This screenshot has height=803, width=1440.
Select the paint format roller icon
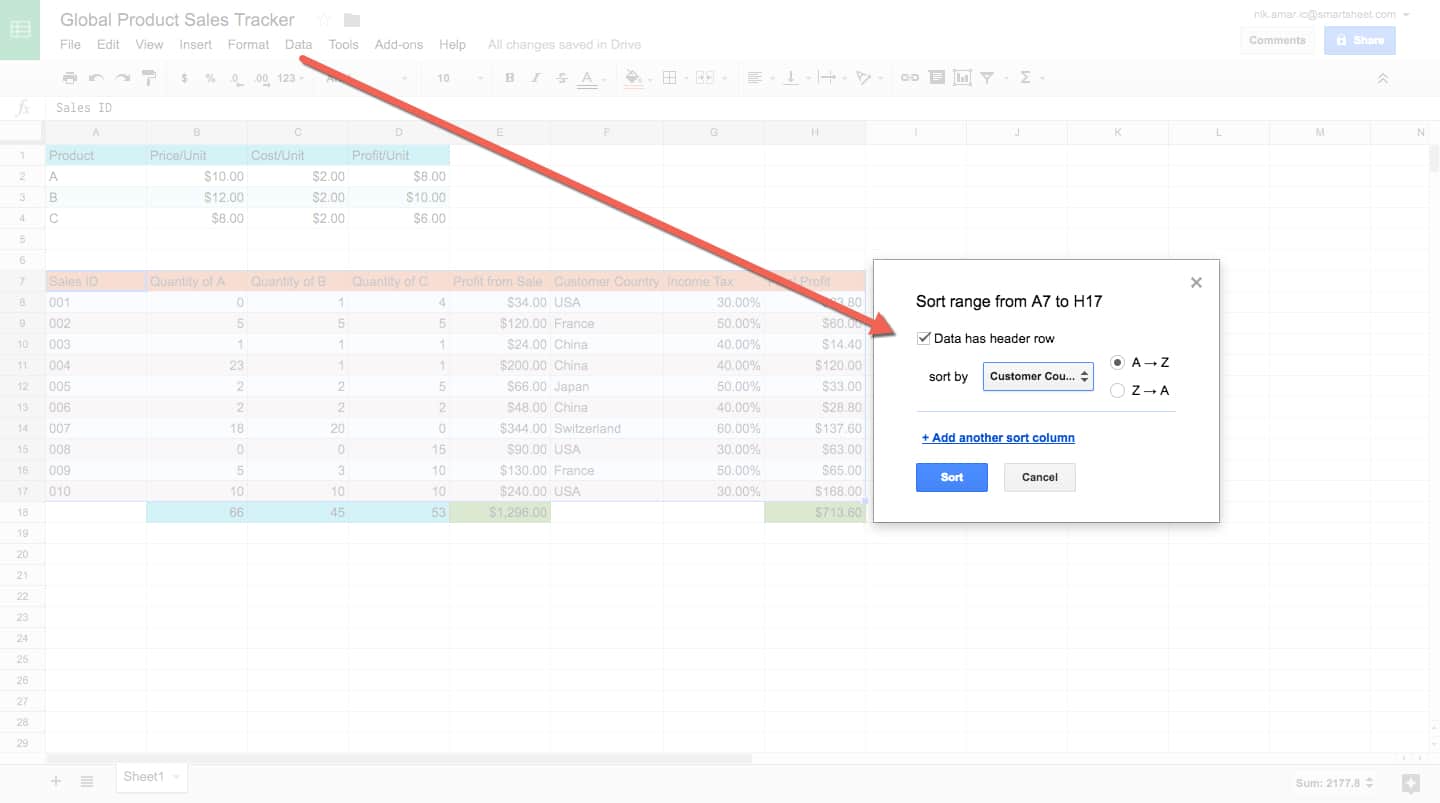[149, 78]
